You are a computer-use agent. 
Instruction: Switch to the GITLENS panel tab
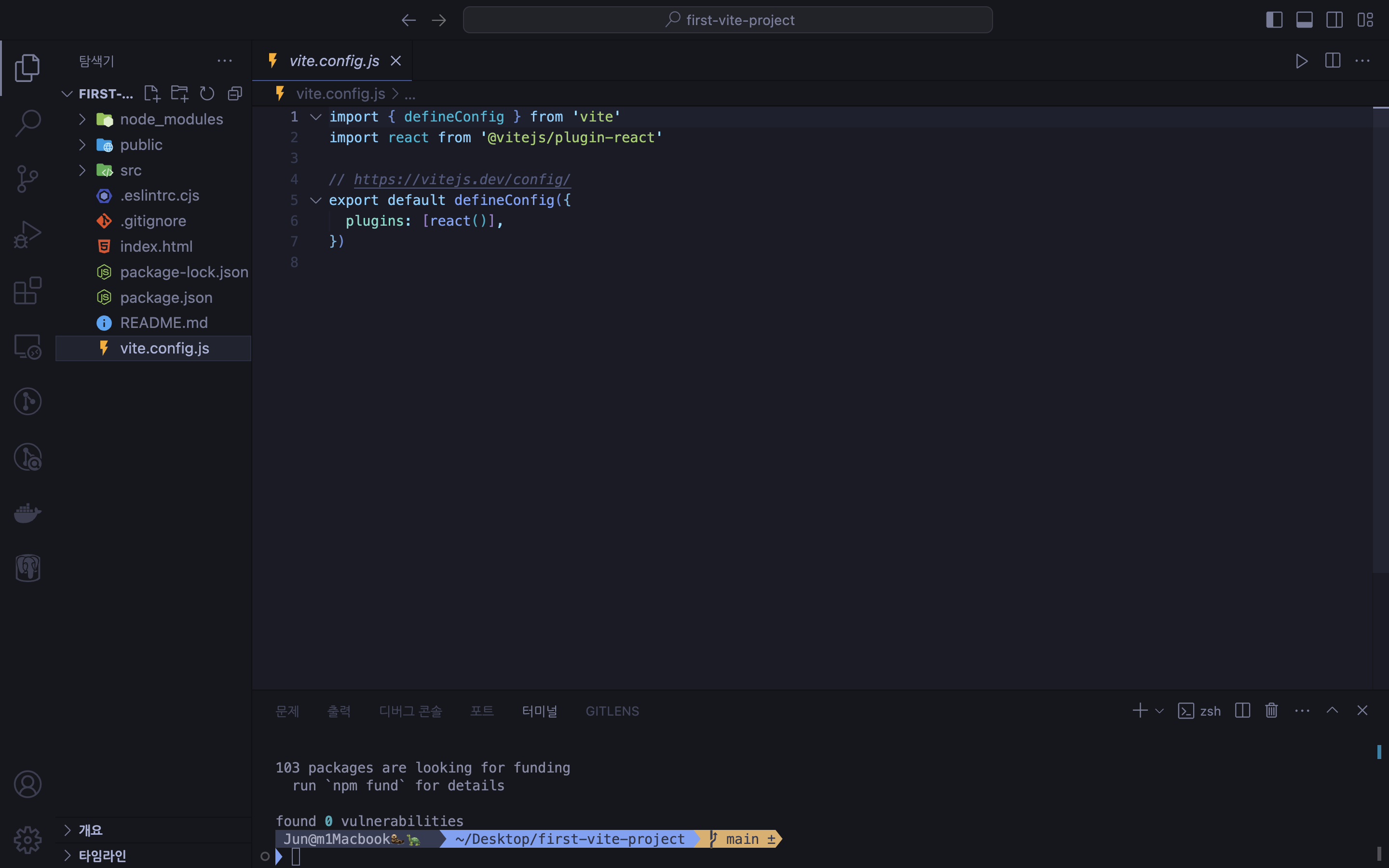[612, 711]
